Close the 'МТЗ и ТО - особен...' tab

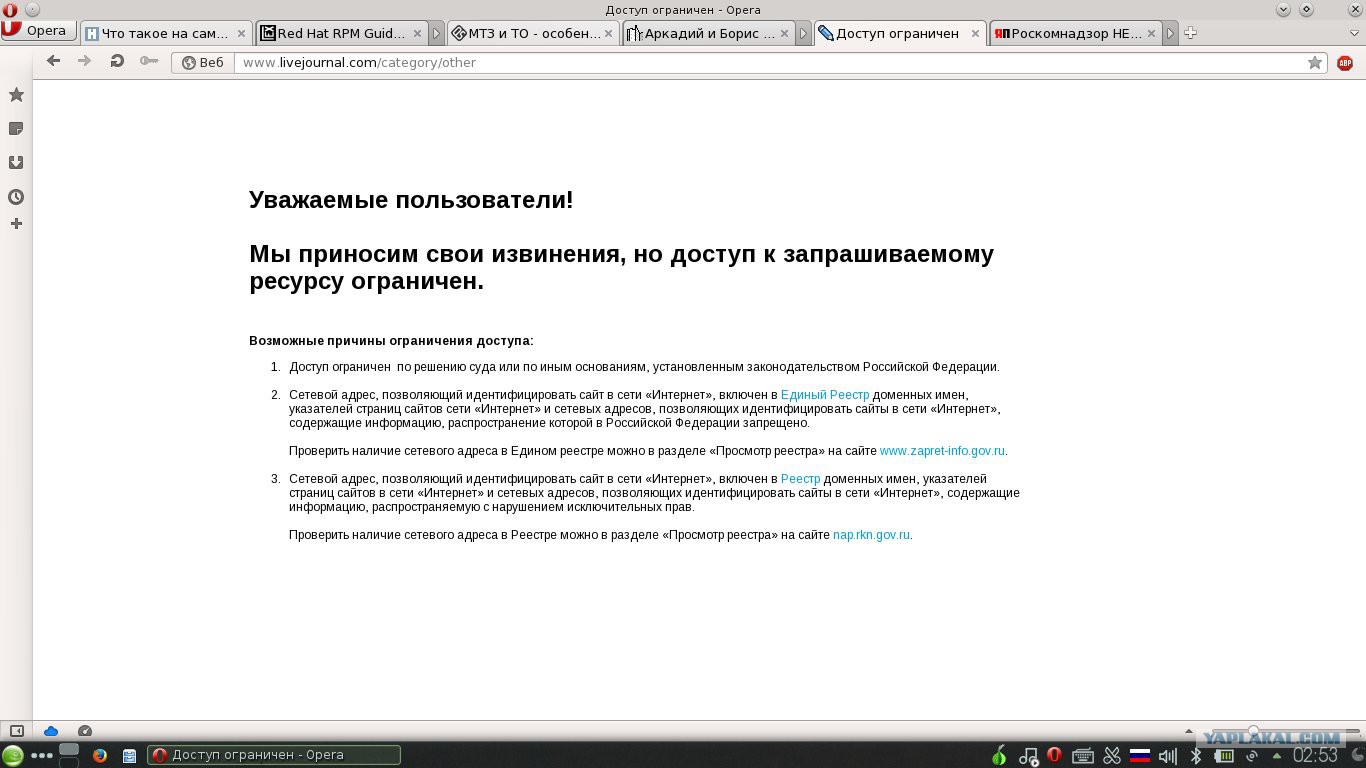pos(608,33)
